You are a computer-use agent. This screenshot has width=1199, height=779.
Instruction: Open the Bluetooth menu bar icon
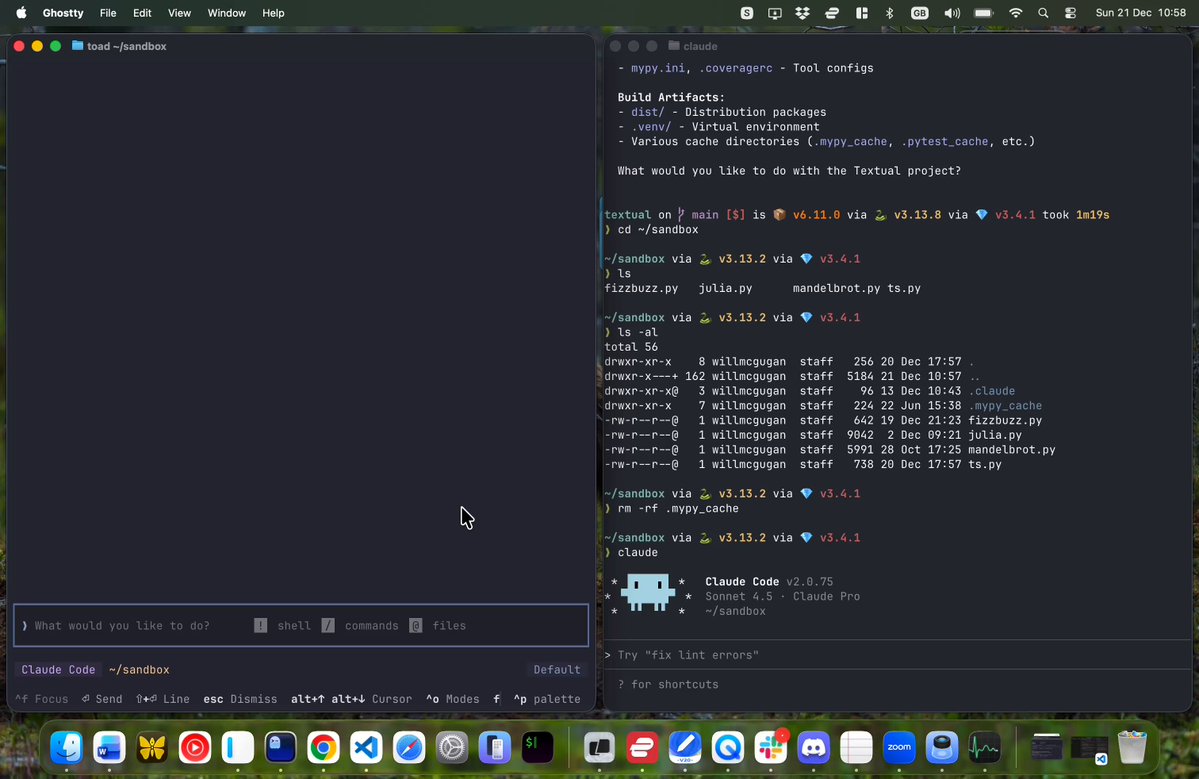point(889,13)
